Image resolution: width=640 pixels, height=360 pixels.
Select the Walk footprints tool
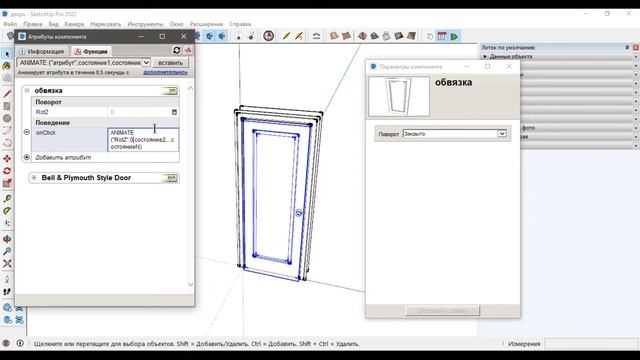pos(7,292)
